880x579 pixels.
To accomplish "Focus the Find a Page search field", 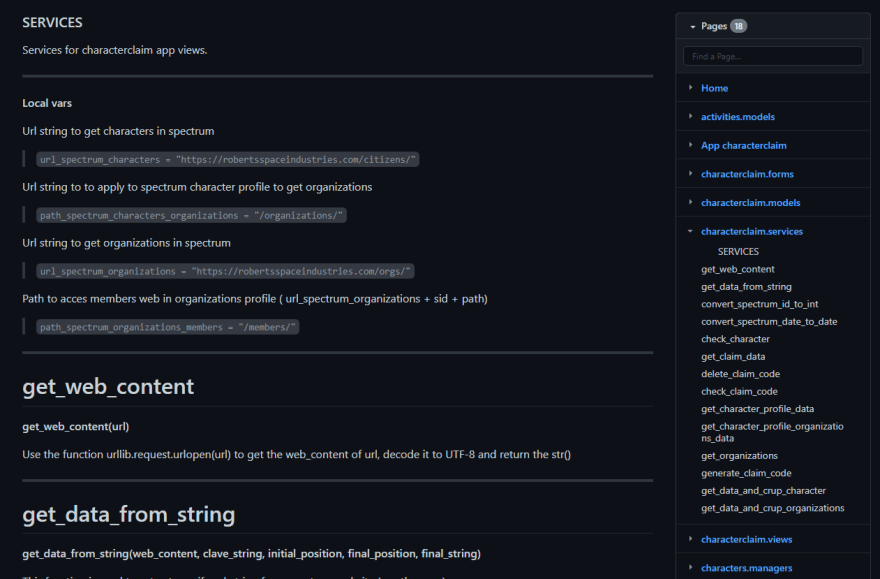I will click(x=773, y=56).
